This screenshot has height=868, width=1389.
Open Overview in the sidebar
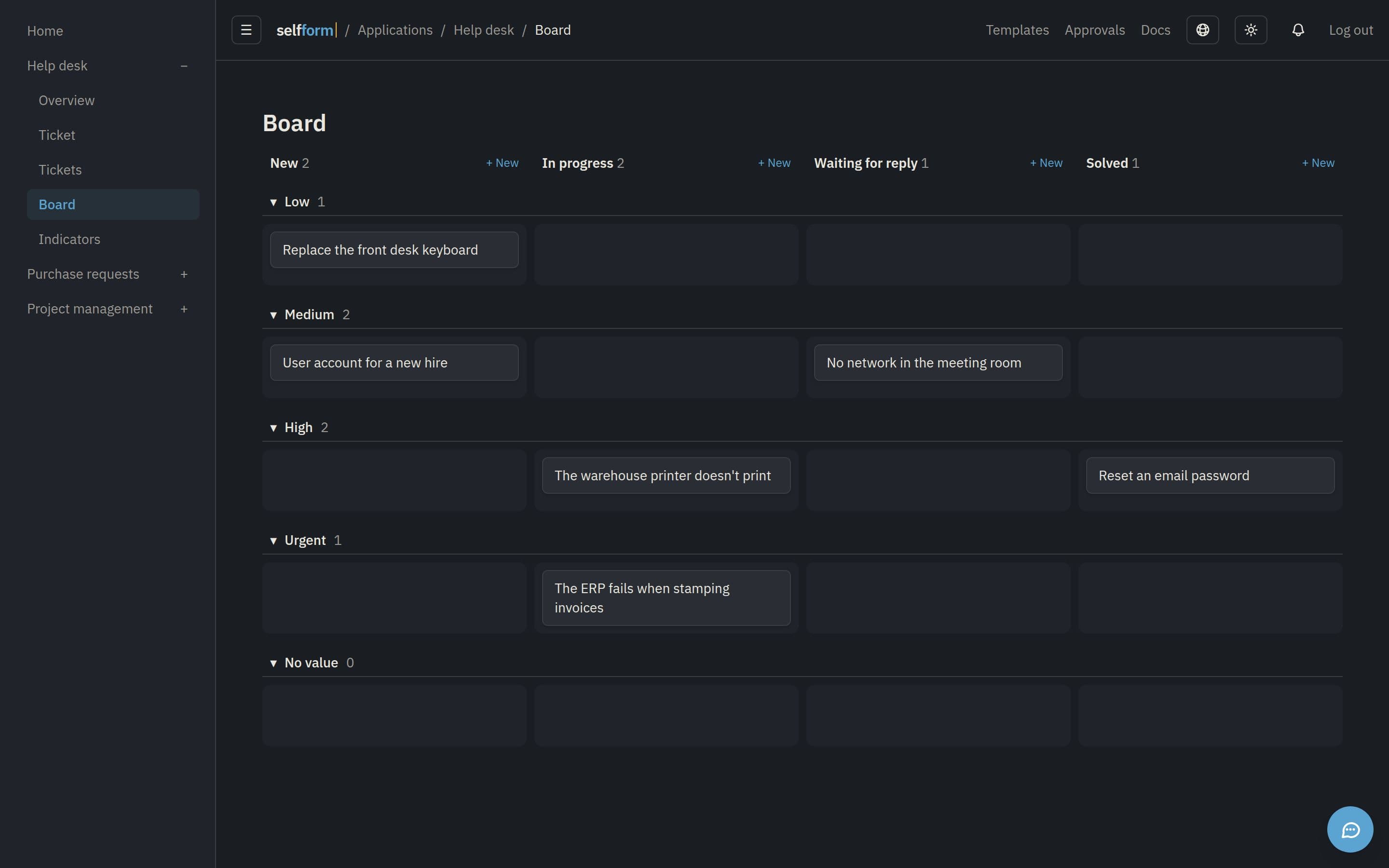point(67,100)
